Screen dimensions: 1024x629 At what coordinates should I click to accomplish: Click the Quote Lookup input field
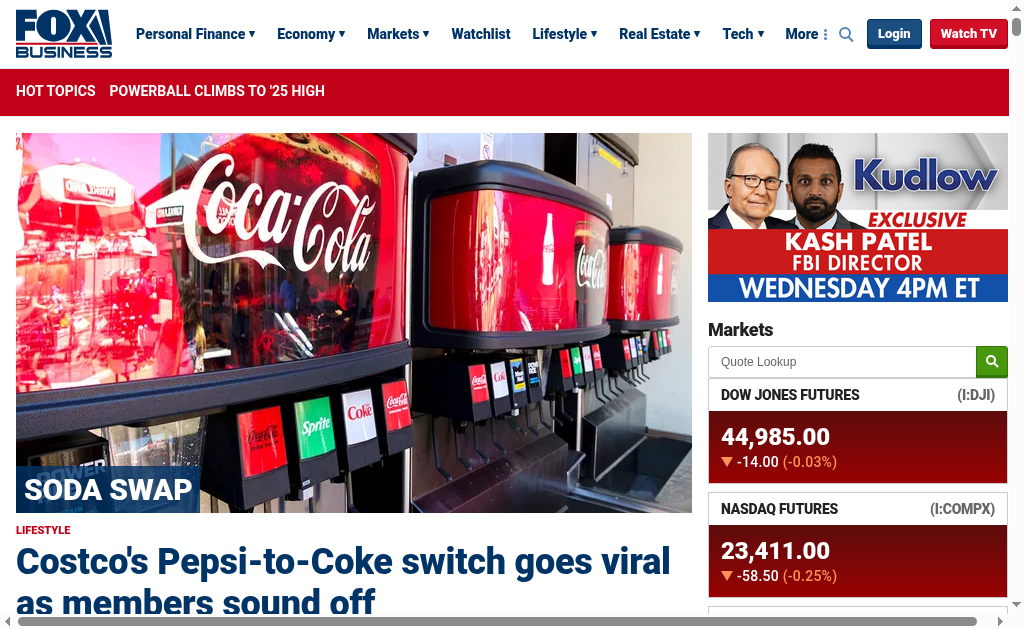point(842,362)
